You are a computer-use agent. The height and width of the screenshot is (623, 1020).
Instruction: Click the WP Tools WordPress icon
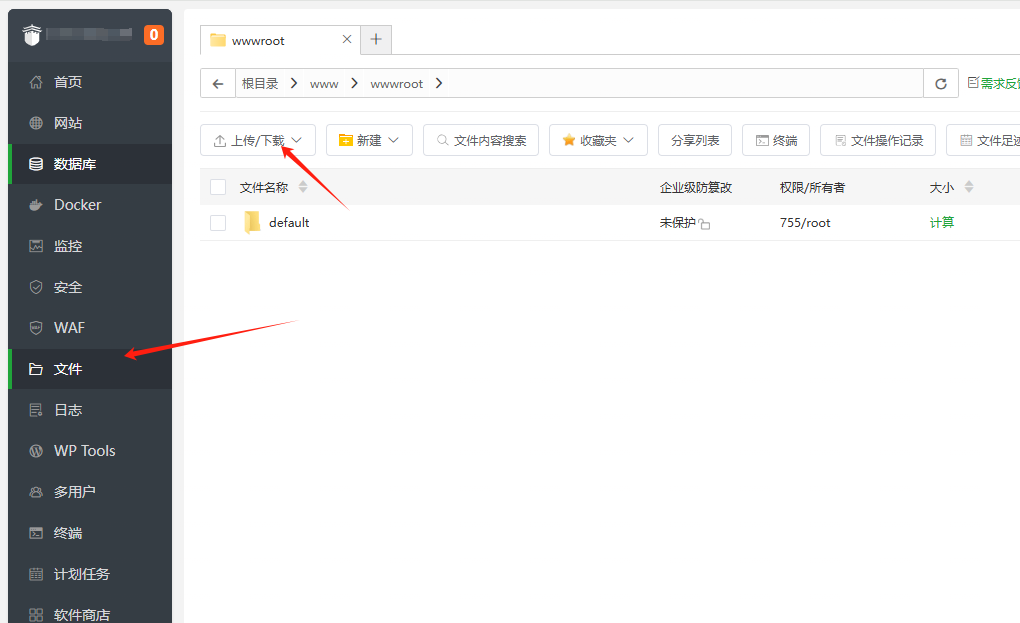(x=36, y=451)
